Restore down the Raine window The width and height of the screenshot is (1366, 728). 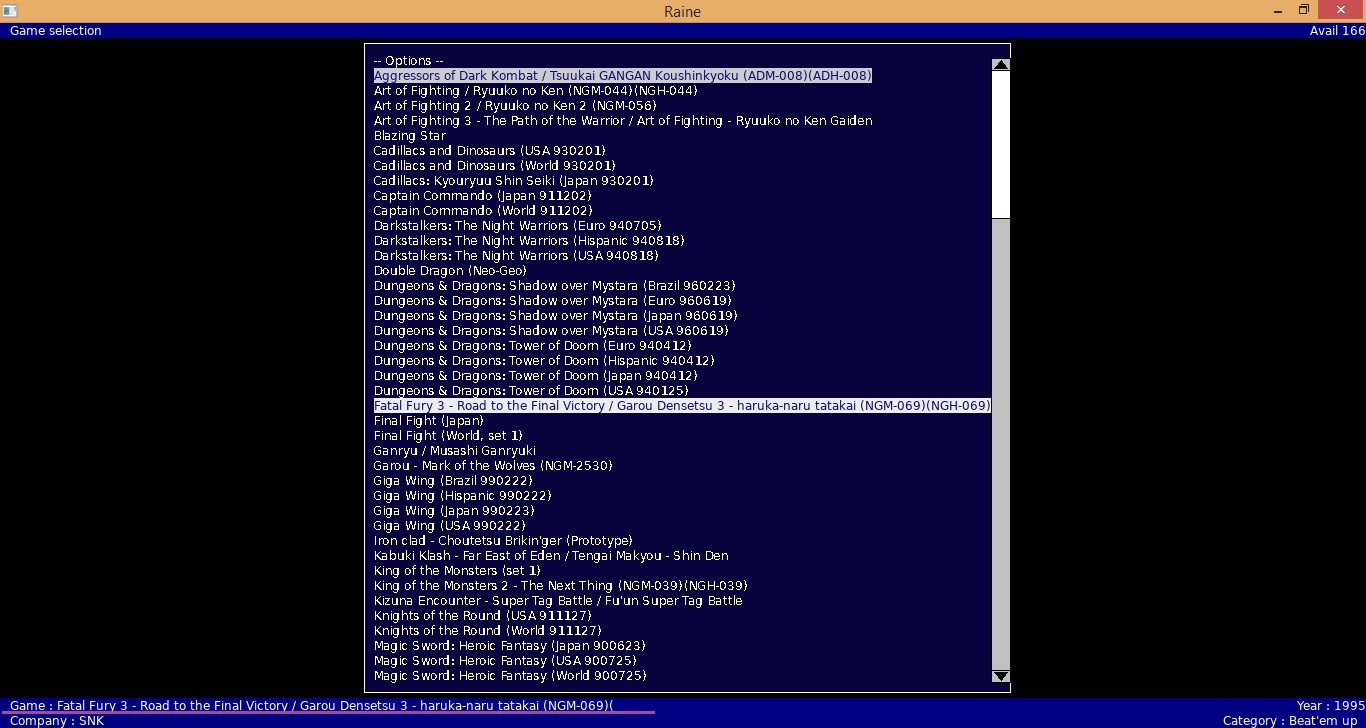click(x=1304, y=9)
